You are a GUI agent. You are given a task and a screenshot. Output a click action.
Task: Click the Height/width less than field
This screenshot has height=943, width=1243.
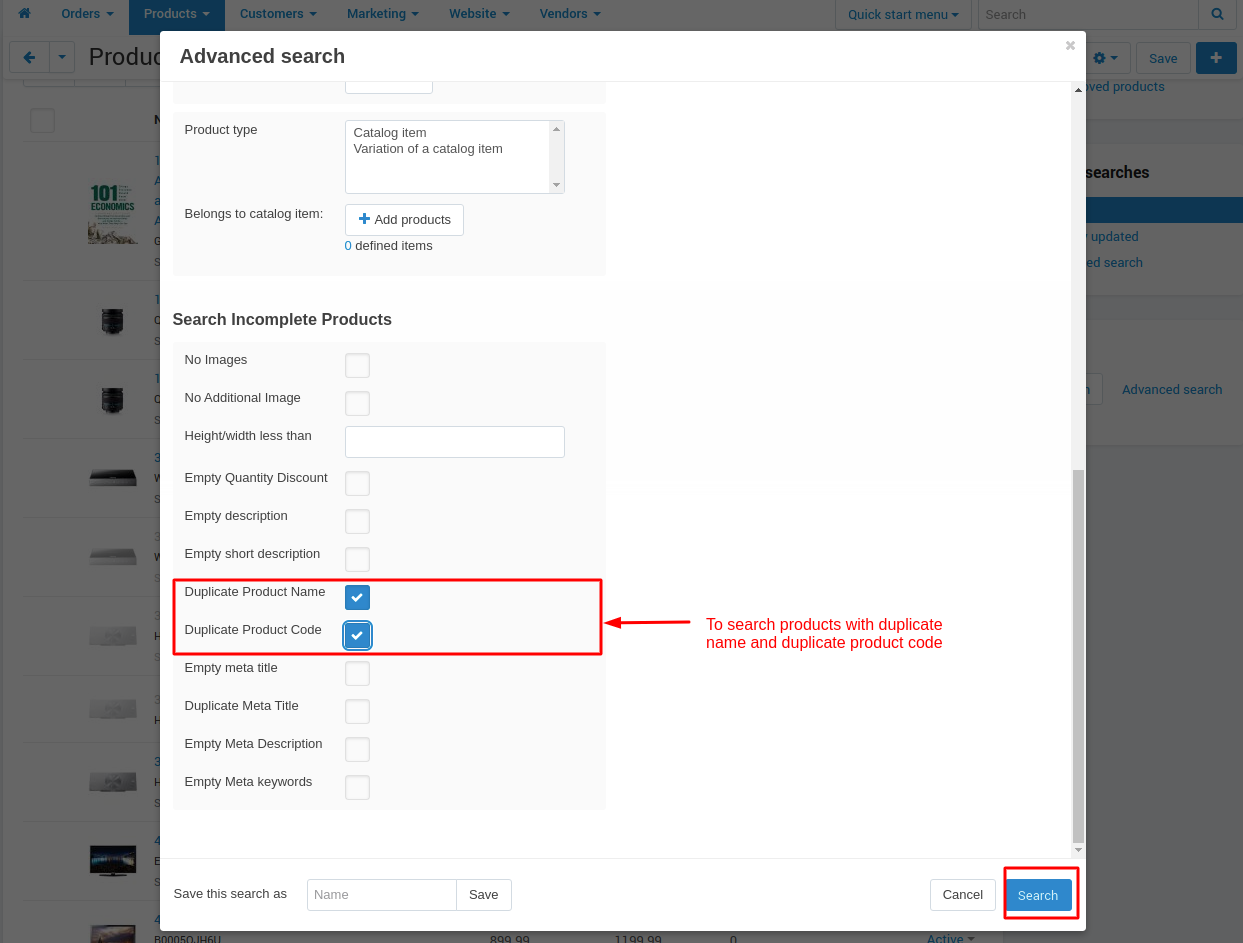455,442
